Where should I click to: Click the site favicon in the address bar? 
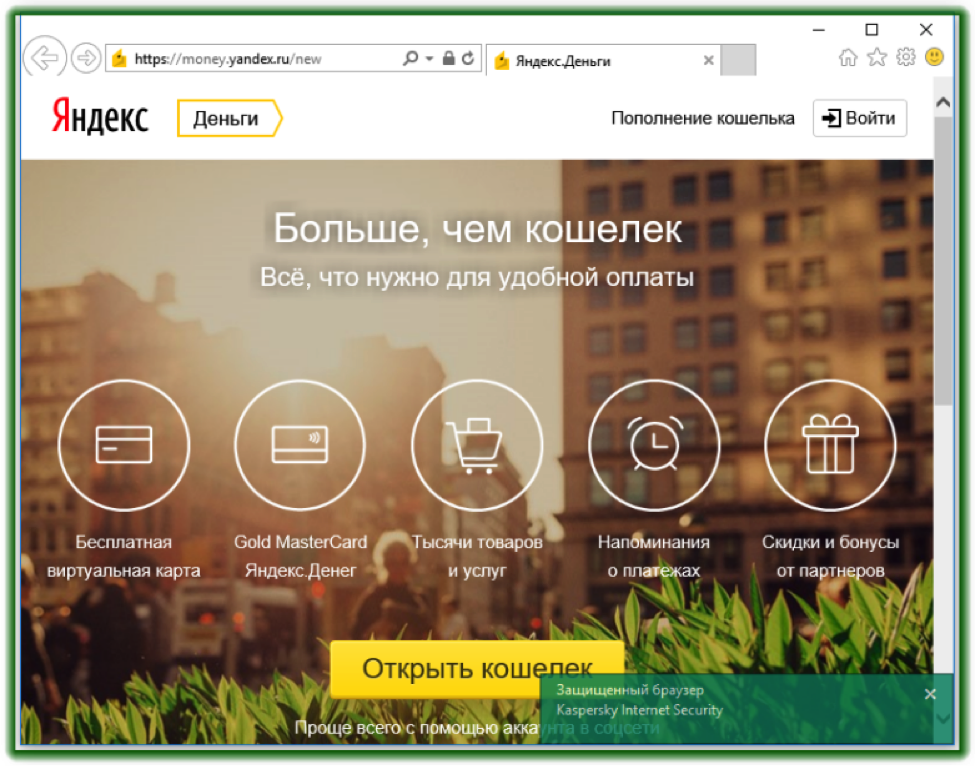[x=119, y=59]
